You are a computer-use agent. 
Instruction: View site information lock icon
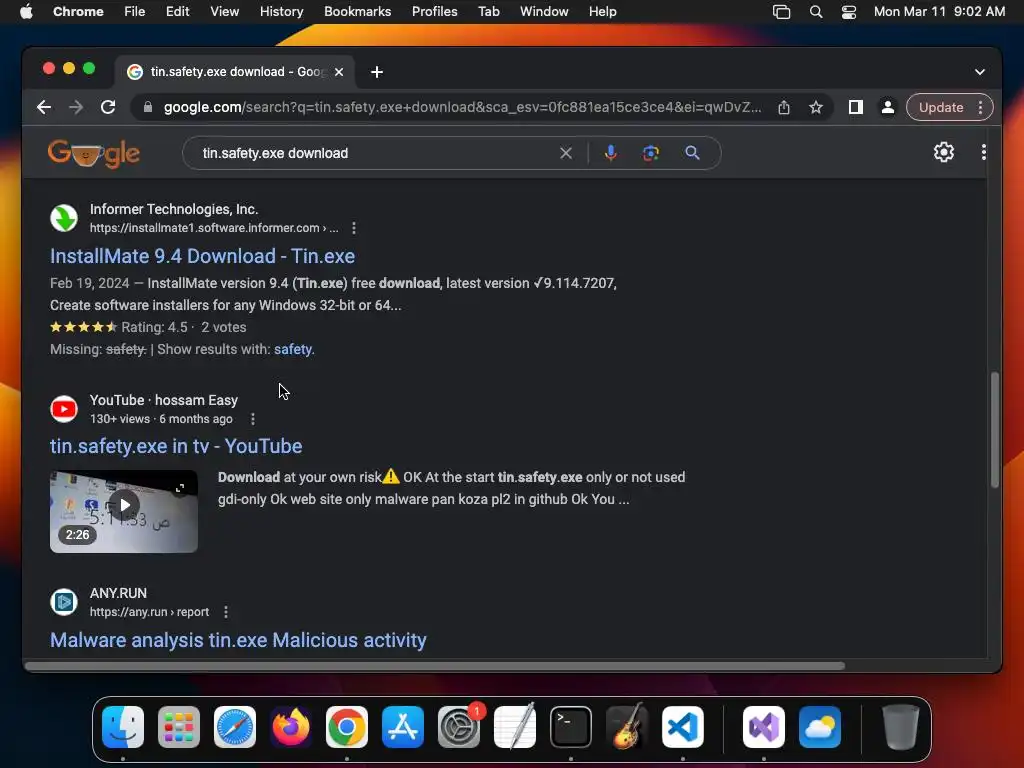click(x=148, y=107)
